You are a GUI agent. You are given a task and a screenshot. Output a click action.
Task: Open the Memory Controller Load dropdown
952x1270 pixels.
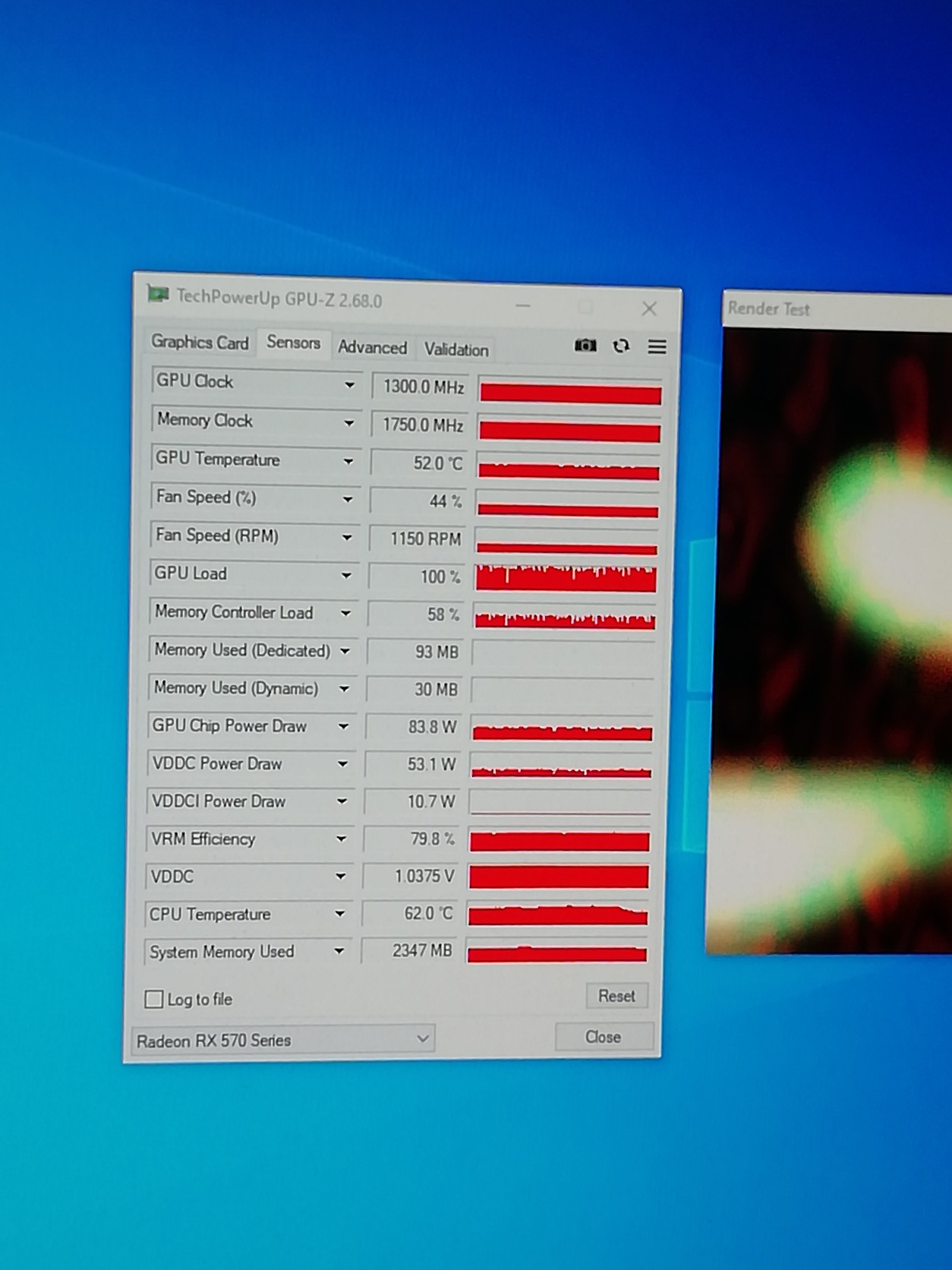click(x=345, y=613)
